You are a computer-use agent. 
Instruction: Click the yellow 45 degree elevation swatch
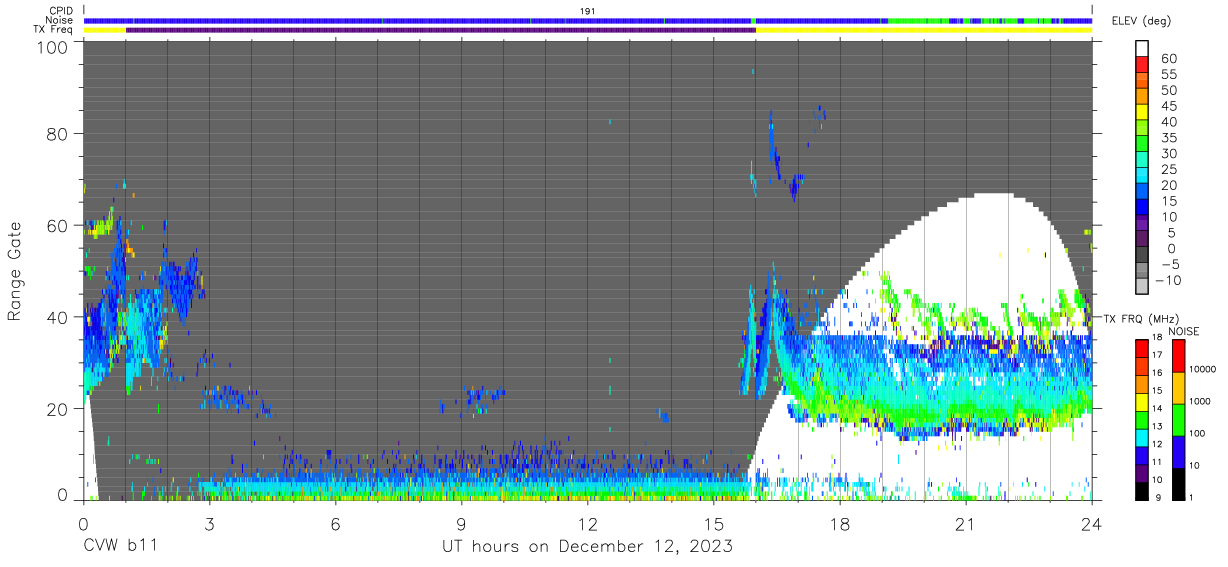[x=1143, y=113]
